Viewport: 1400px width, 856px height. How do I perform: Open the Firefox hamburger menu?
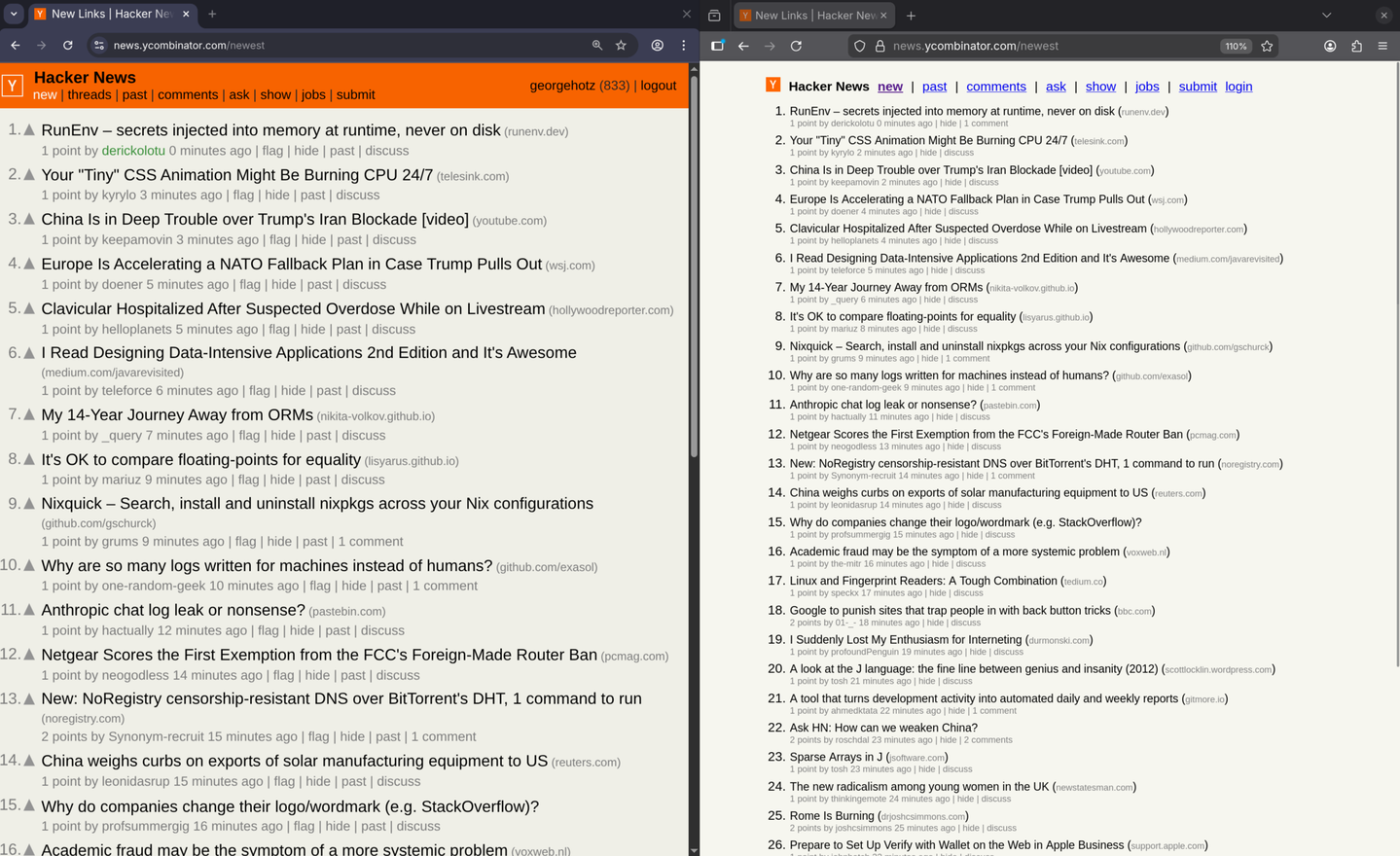coord(1382,46)
